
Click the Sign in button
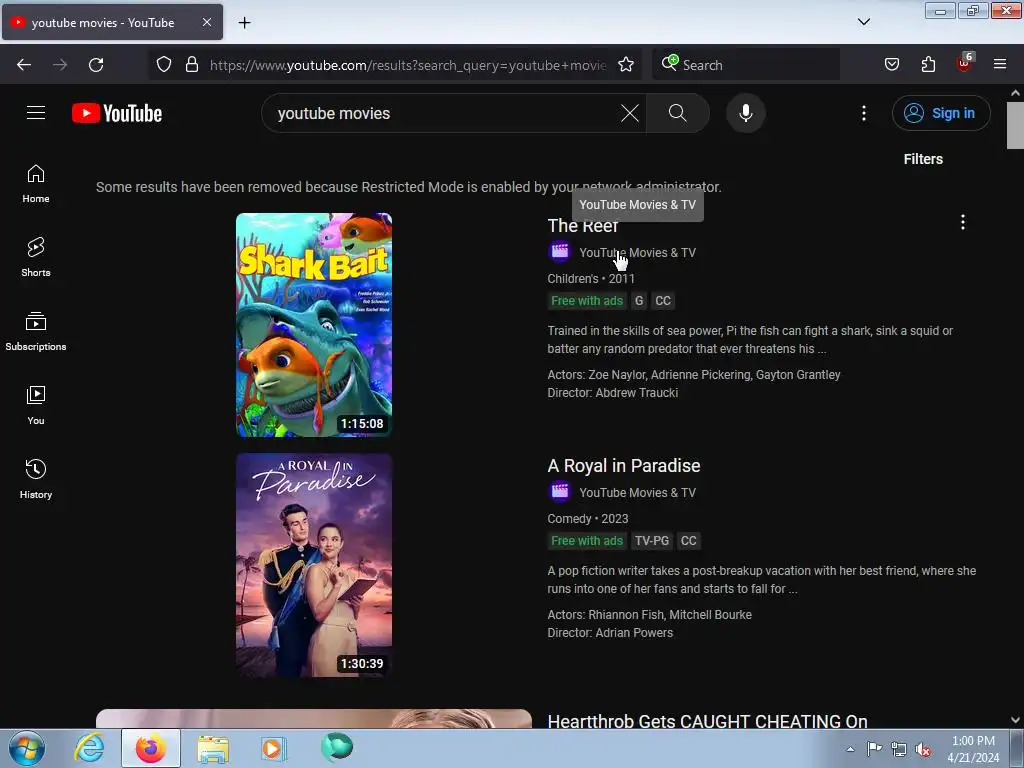[x=941, y=113]
